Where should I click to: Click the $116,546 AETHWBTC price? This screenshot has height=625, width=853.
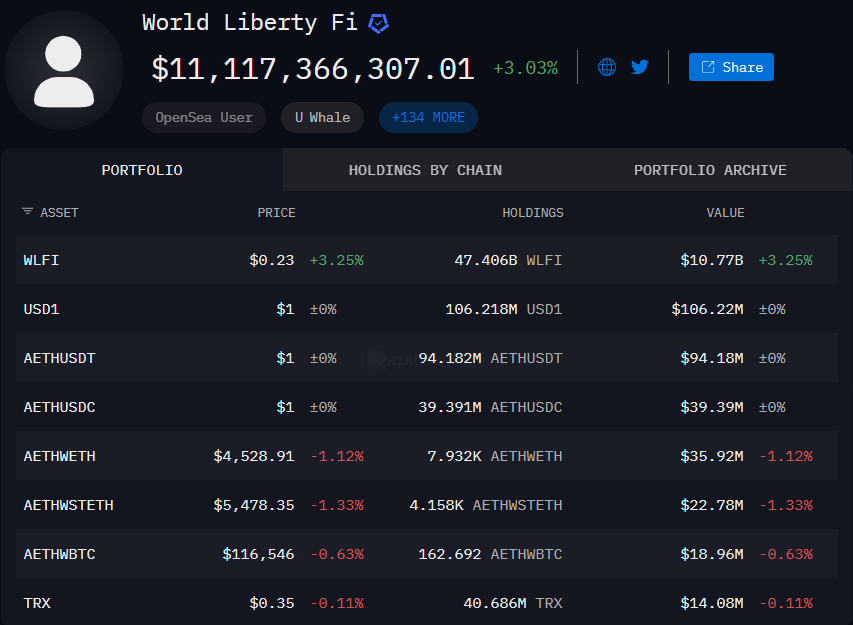[x=258, y=554]
